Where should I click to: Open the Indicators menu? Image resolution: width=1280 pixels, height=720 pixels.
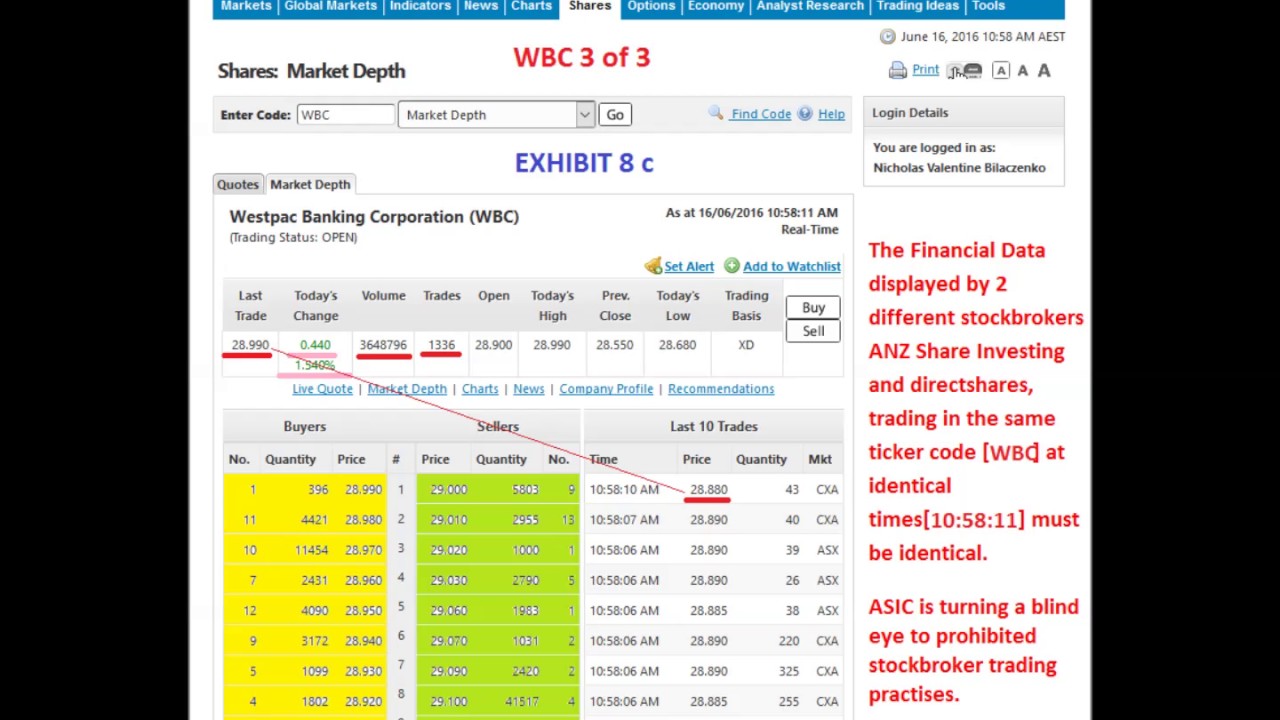(x=420, y=6)
